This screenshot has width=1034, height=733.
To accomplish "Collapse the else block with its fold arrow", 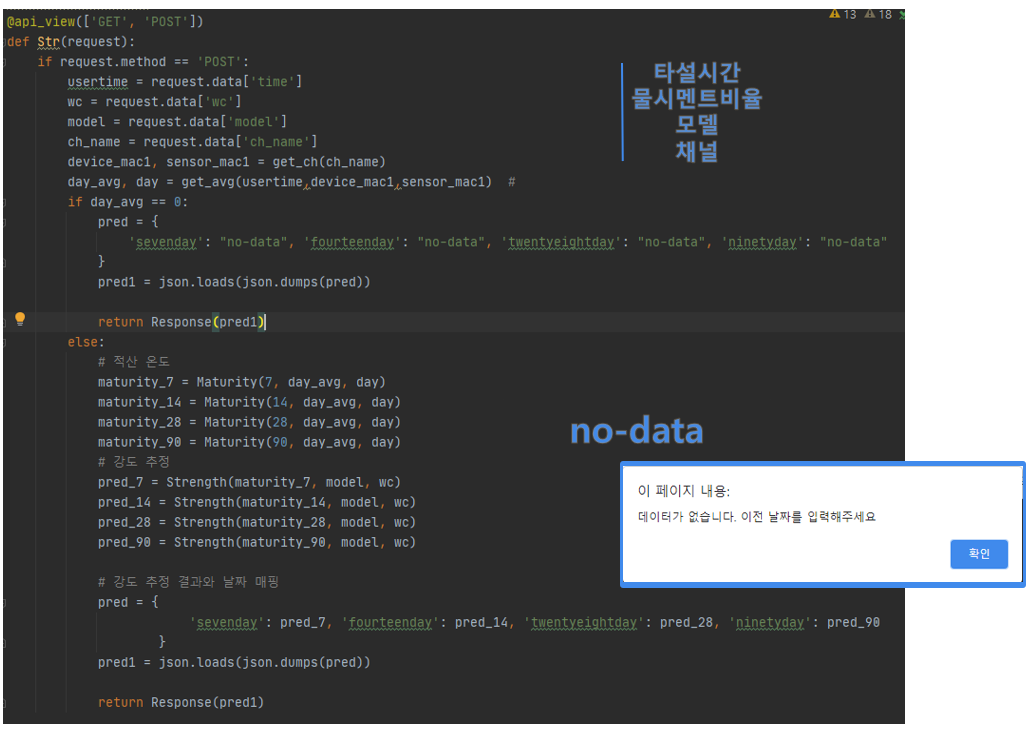I will coord(4,341).
